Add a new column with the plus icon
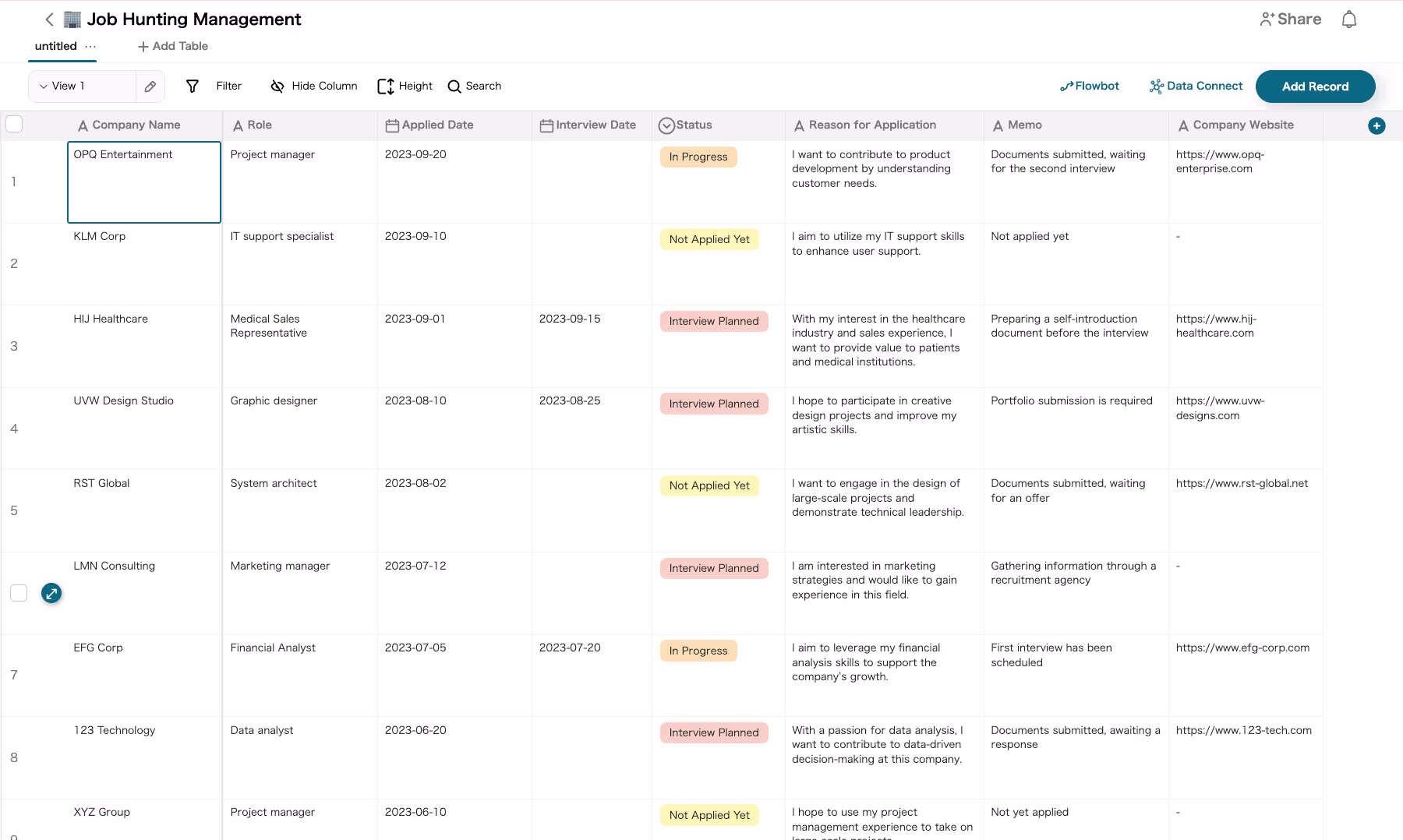The height and width of the screenshot is (840, 1403). point(1378,125)
